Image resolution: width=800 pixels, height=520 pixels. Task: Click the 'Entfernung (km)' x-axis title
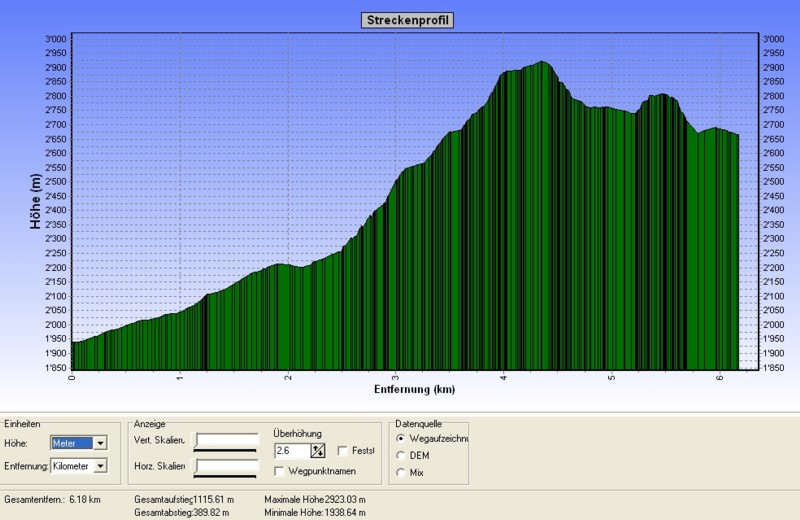[x=414, y=388]
